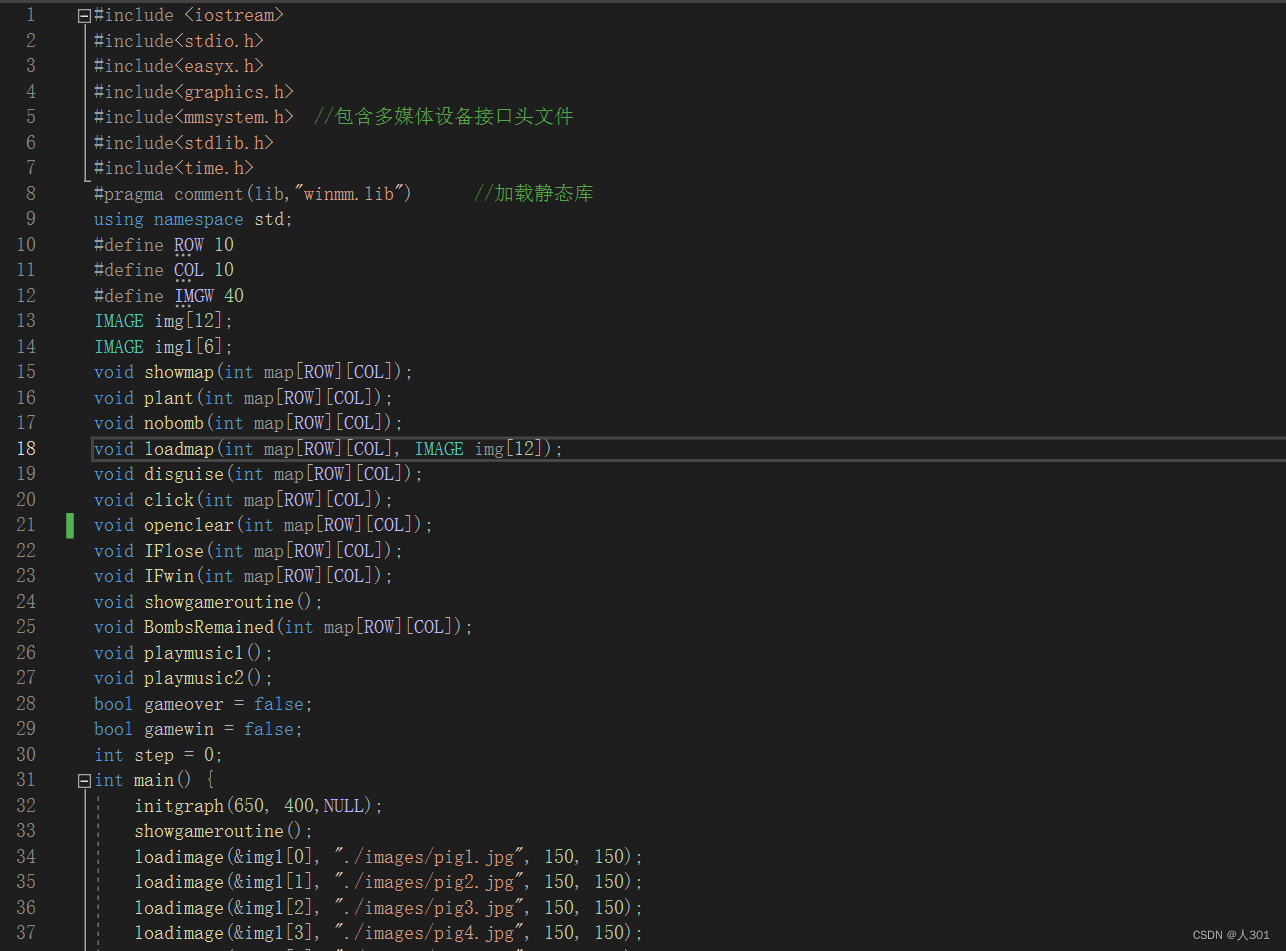This screenshot has width=1286, height=951.
Task: Click the showmap function declaration
Action: coord(254,372)
